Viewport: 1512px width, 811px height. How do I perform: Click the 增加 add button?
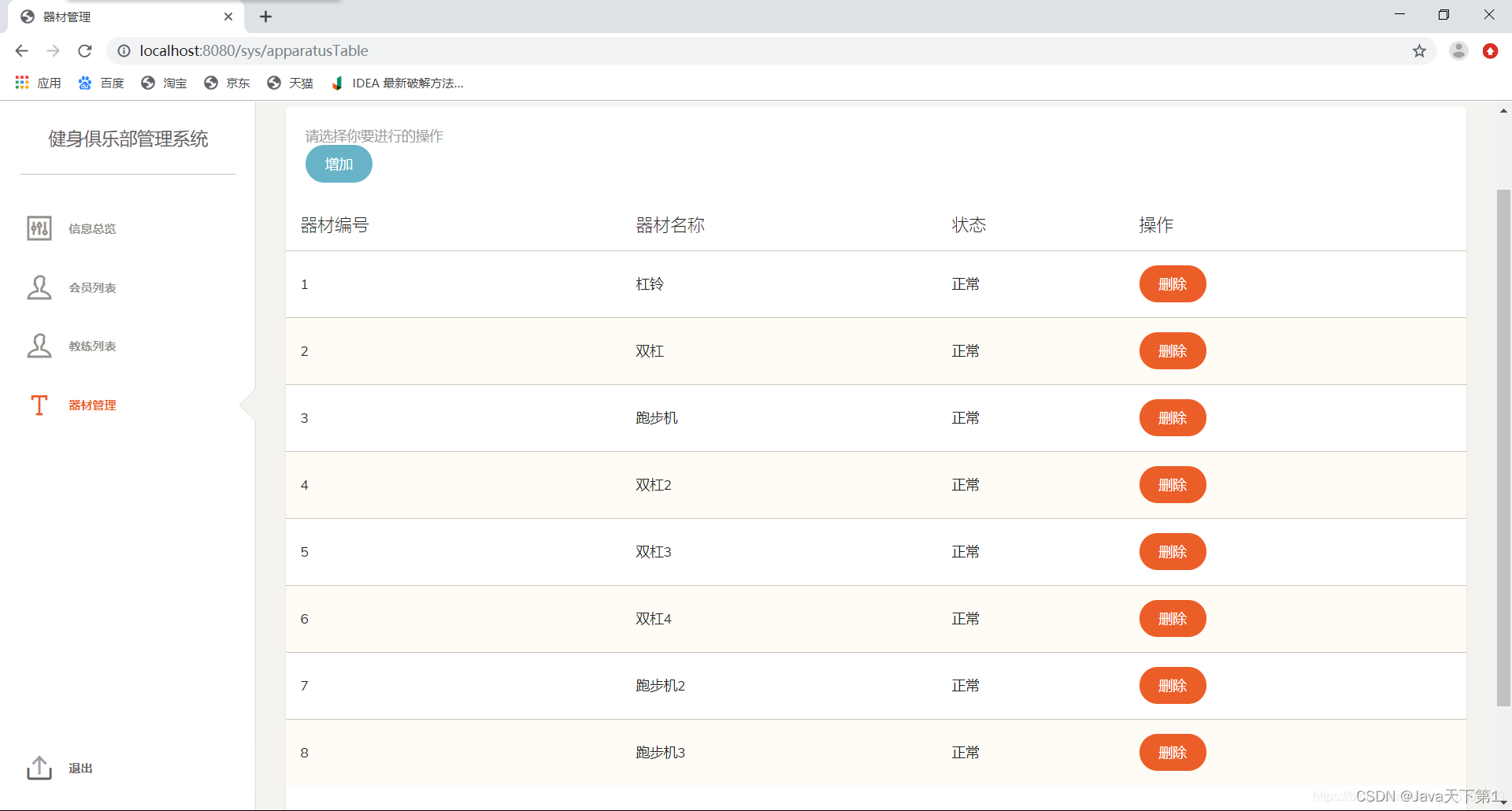coord(339,164)
